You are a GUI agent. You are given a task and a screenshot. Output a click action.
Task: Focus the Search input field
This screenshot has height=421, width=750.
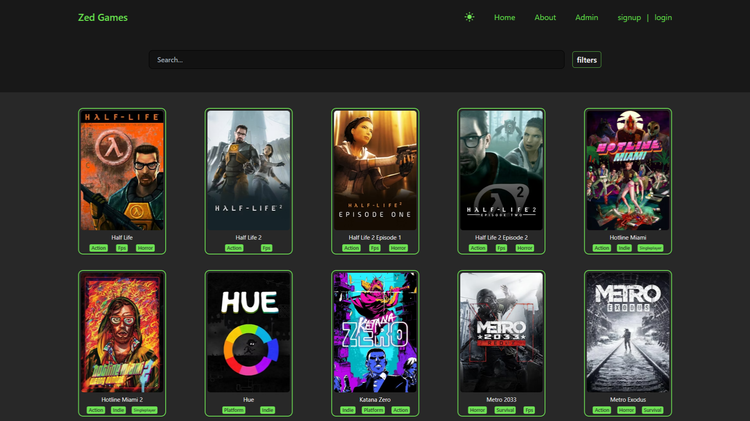point(357,60)
